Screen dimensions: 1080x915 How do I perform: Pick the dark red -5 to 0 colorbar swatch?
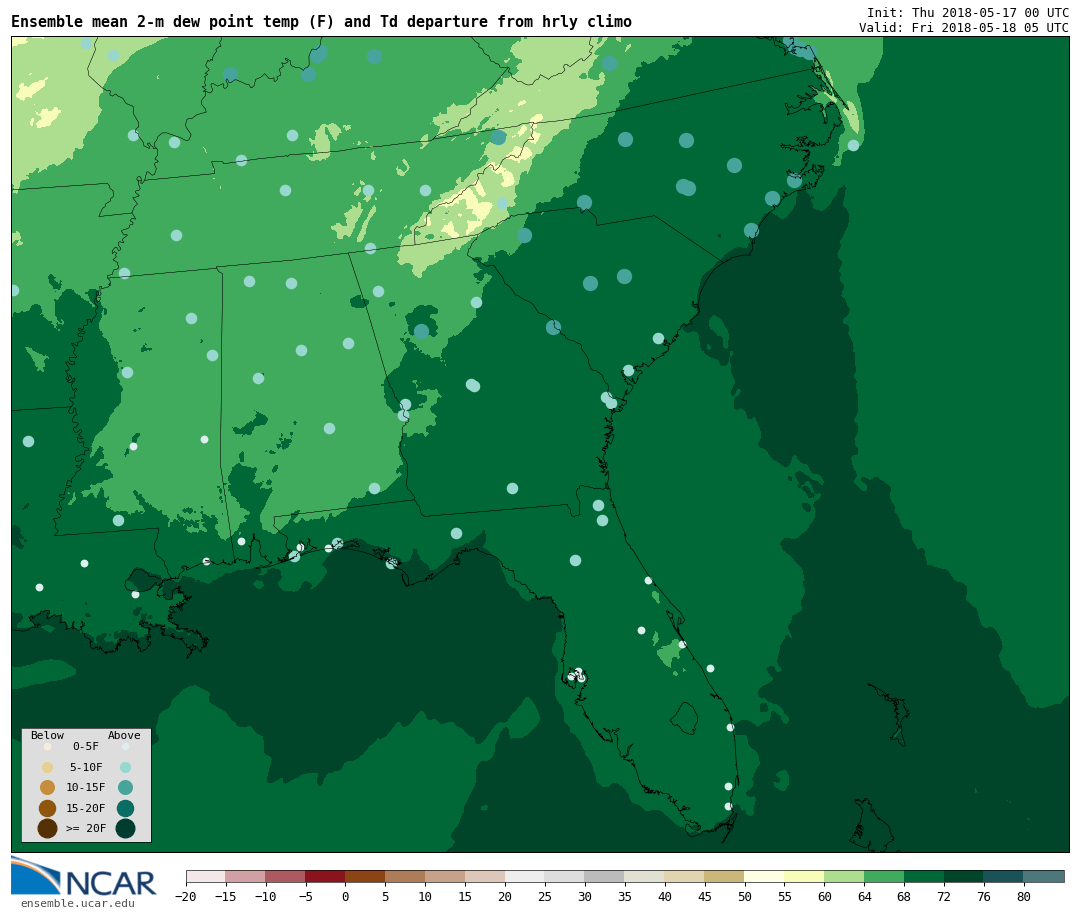(326, 876)
